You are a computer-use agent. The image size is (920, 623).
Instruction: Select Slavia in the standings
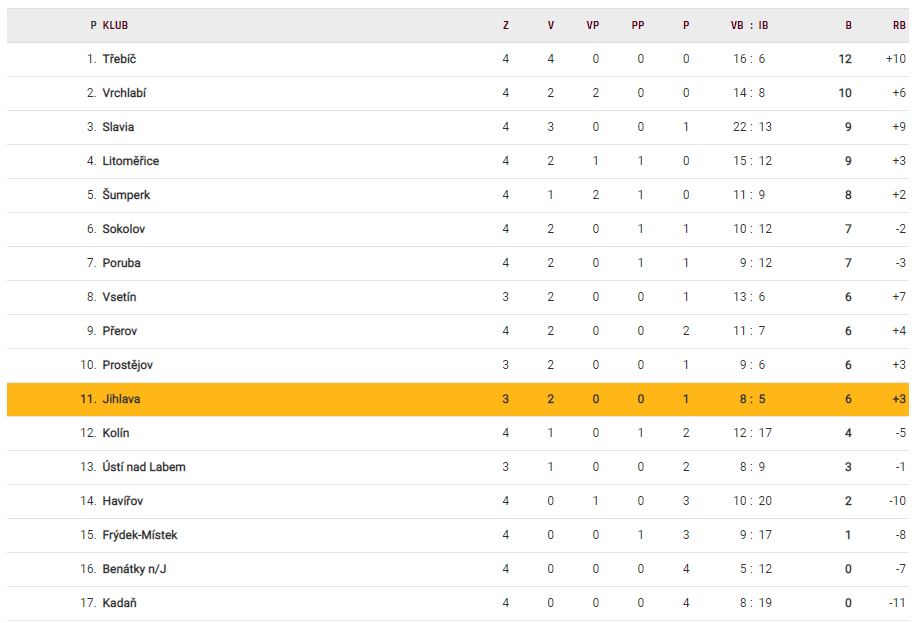point(118,127)
